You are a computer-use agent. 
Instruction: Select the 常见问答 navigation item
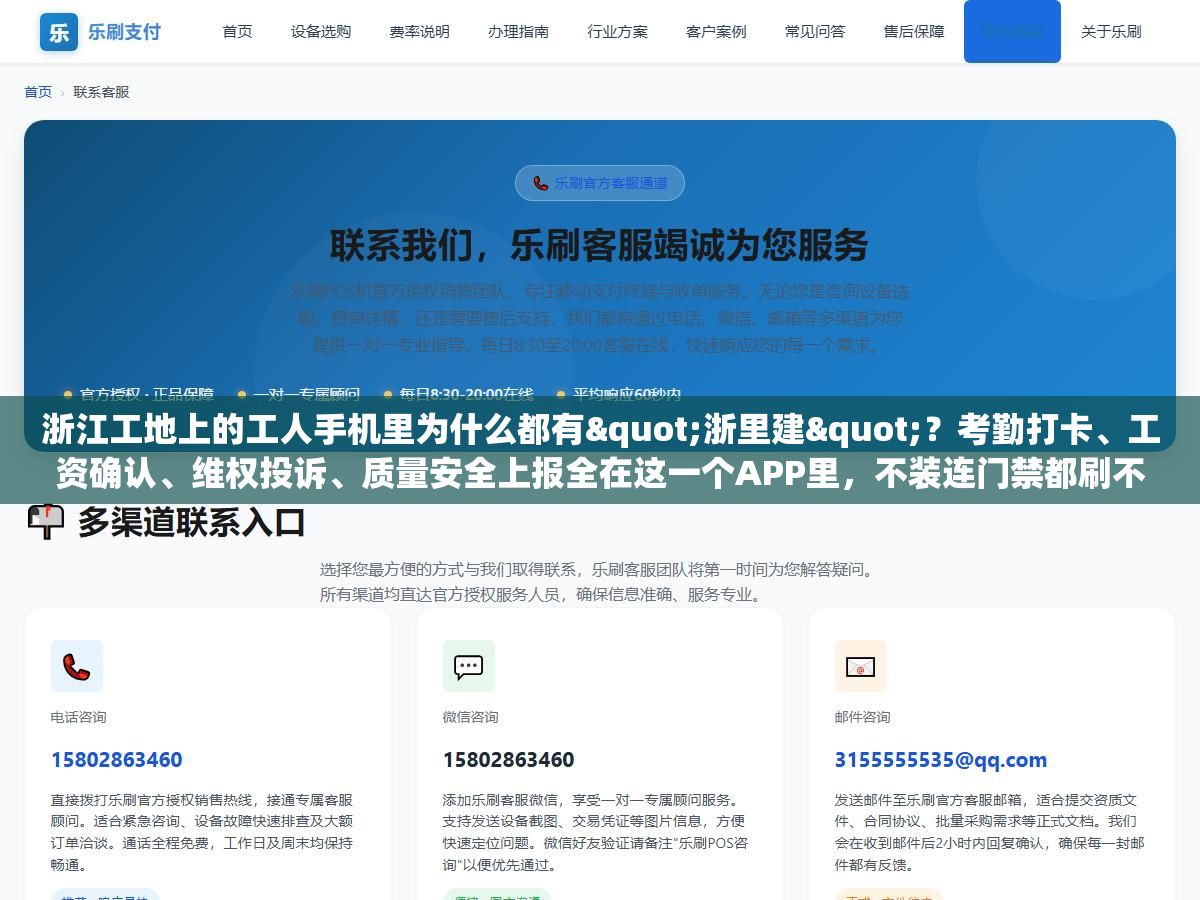(x=815, y=32)
